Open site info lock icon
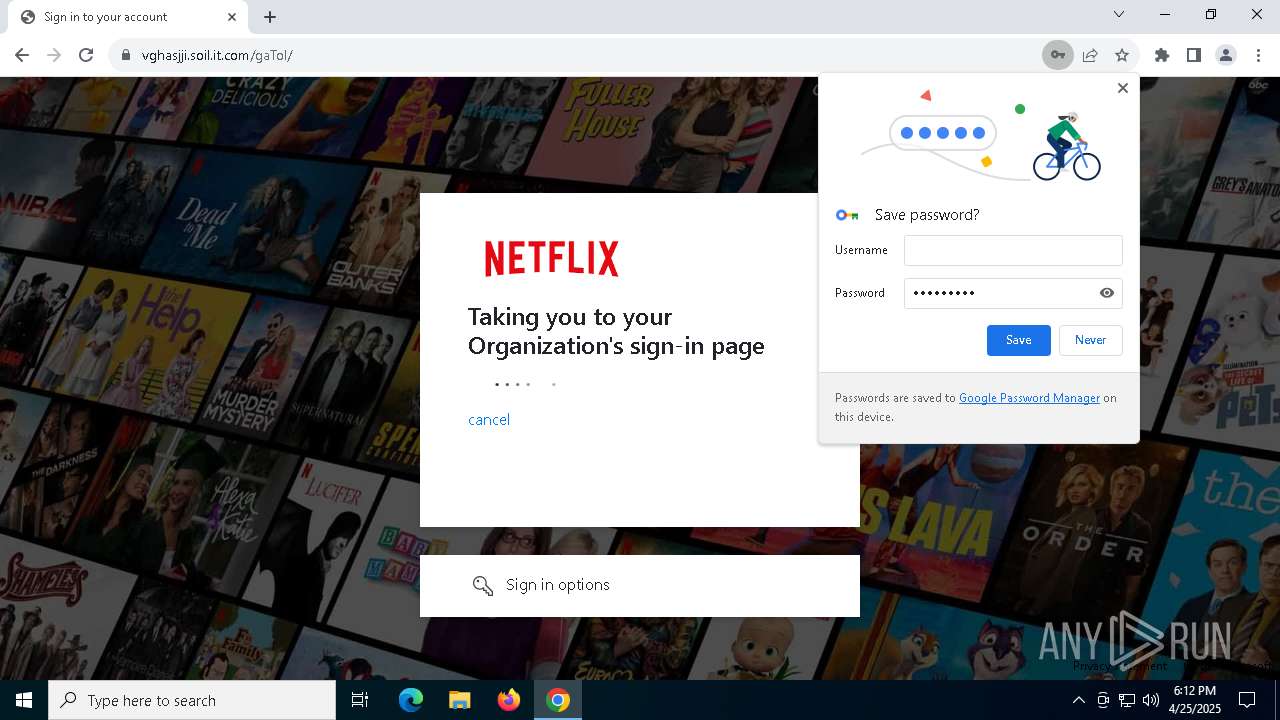 [x=126, y=55]
